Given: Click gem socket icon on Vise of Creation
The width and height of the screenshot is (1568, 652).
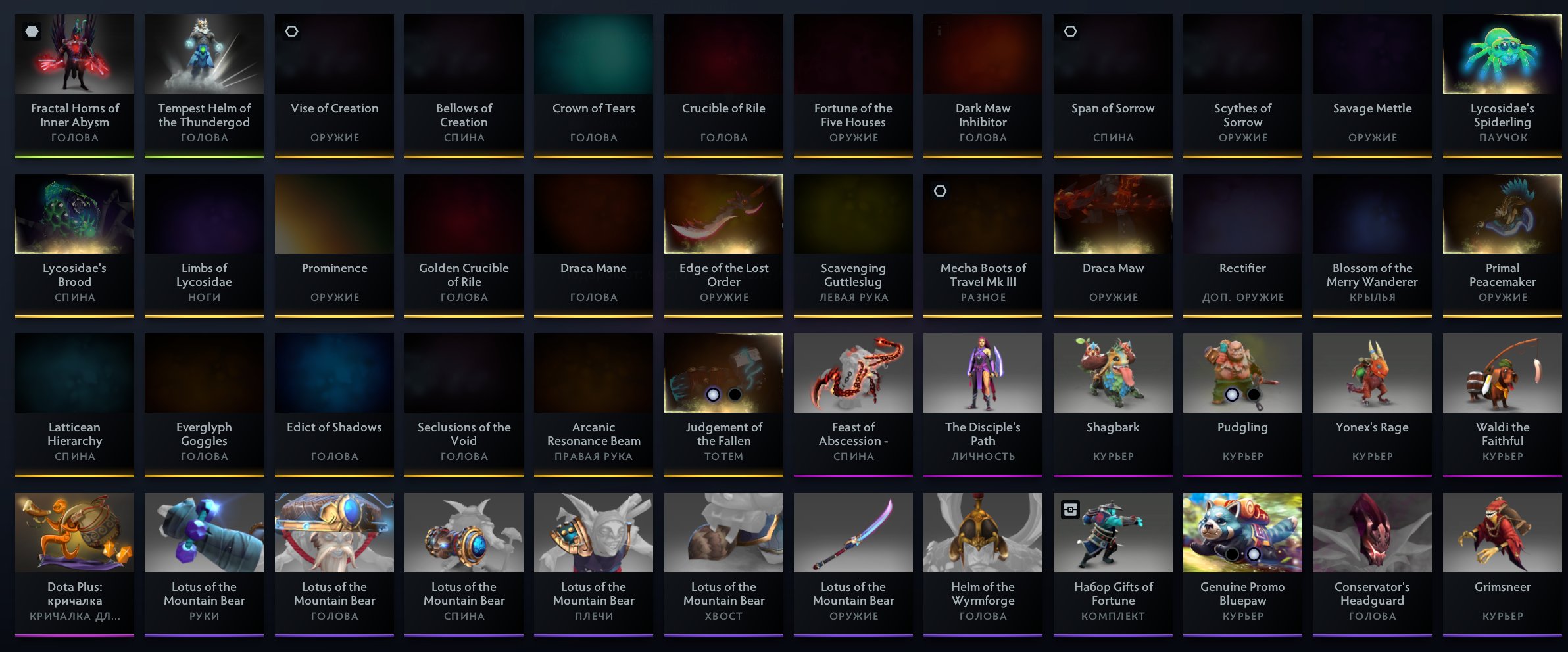Looking at the screenshot, I should tap(292, 31).
